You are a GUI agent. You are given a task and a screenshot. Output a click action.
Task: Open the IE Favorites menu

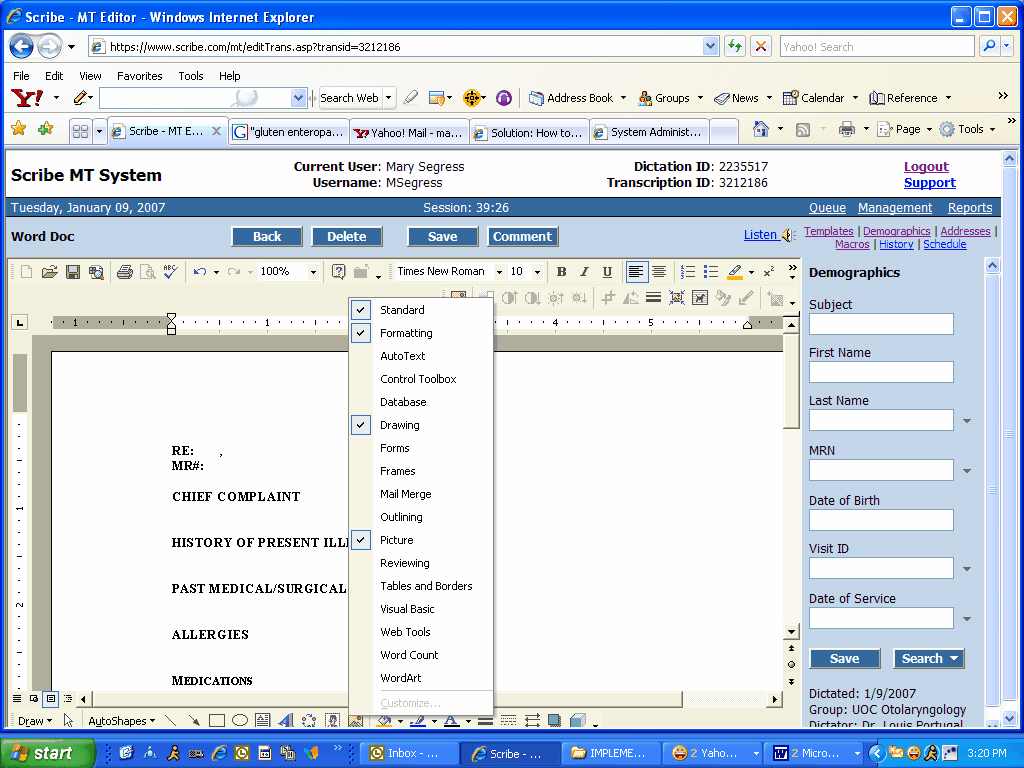(140, 76)
